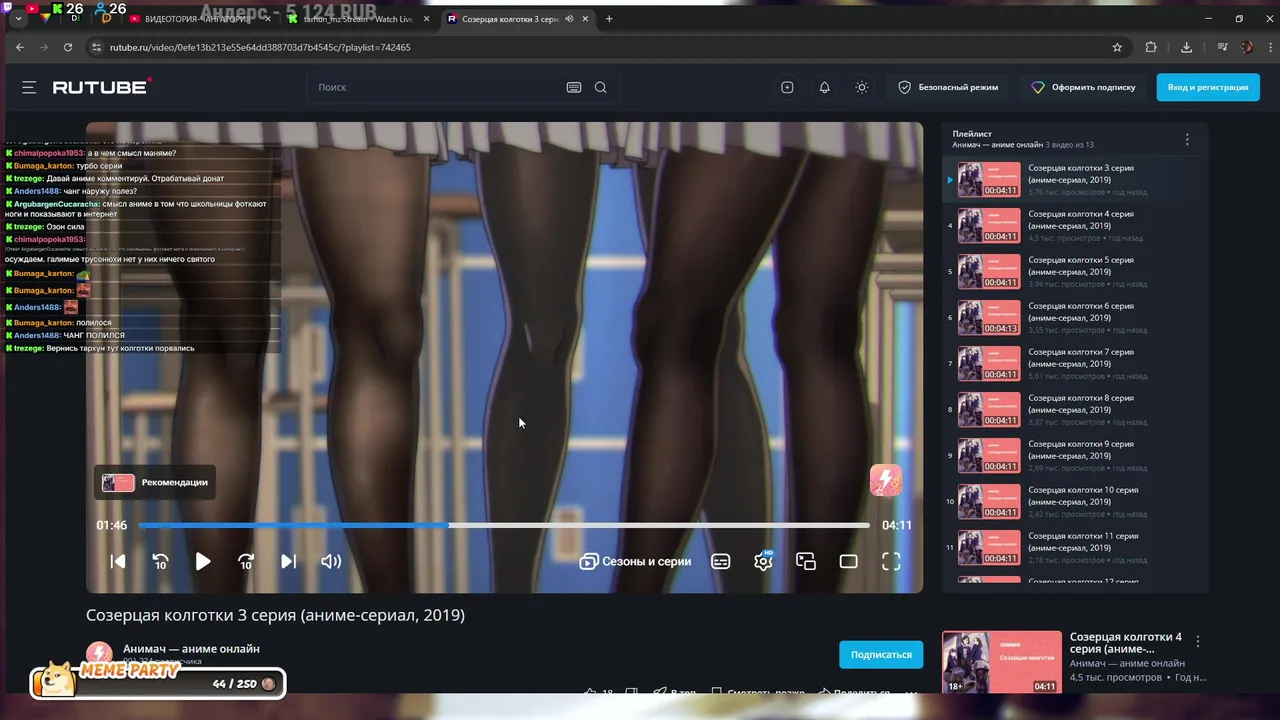Open the upload video plus icon
This screenshot has width=1280, height=720.
[787, 87]
